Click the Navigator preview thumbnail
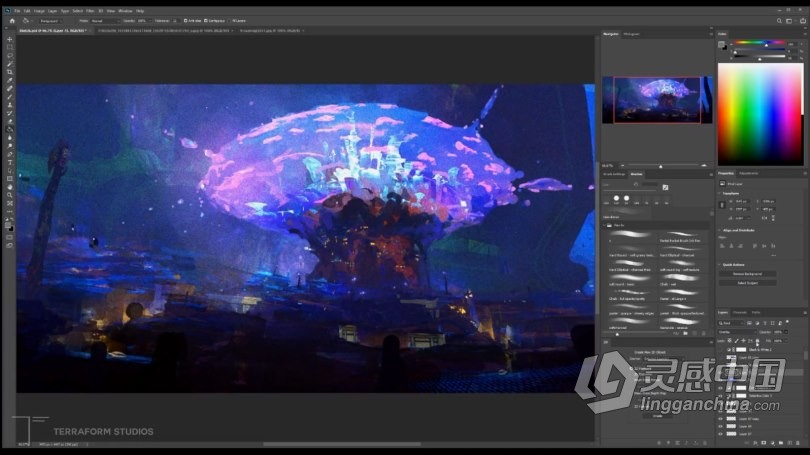This screenshot has height=455, width=810. point(657,100)
